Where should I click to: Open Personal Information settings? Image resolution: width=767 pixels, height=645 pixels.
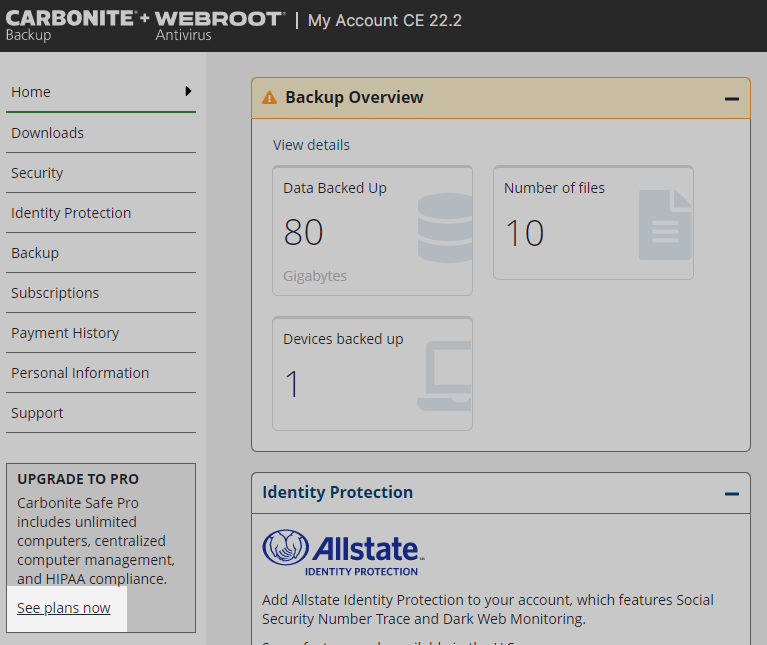click(80, 373)
